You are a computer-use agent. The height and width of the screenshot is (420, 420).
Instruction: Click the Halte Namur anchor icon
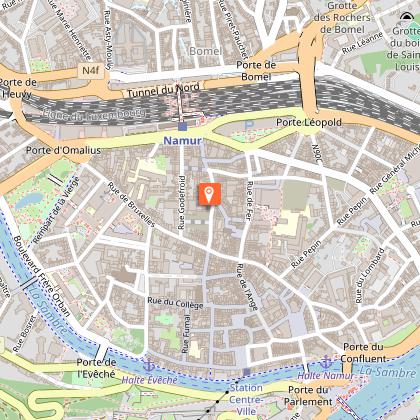tap(326, 362)
